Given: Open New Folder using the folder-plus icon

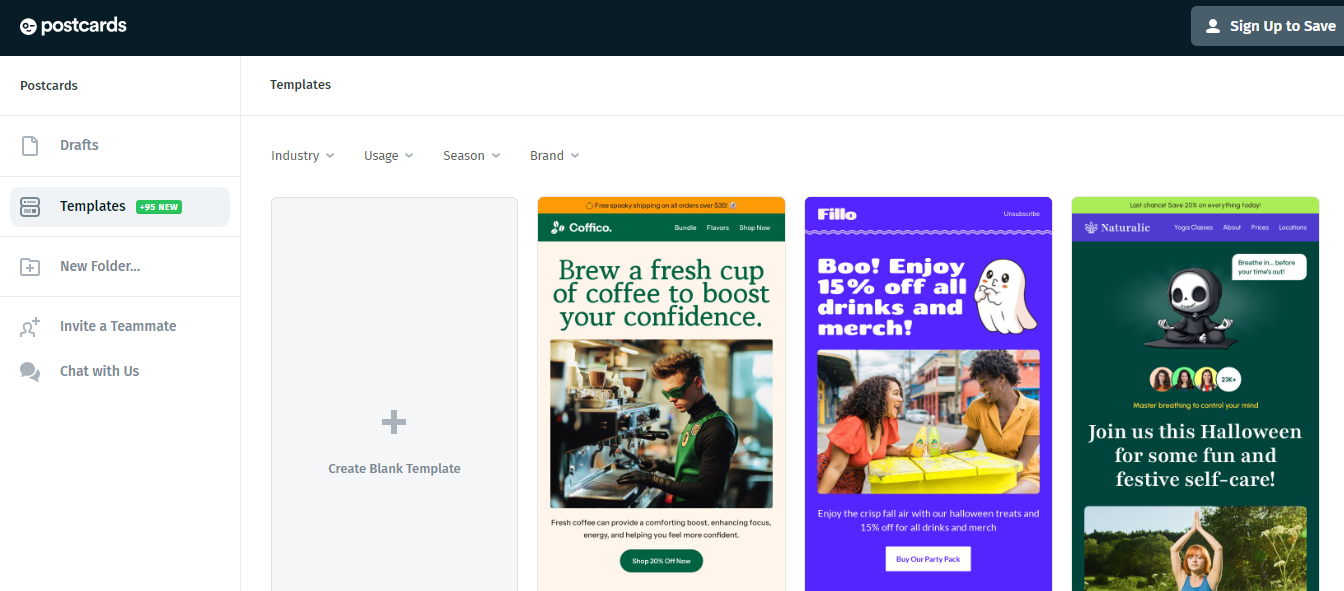Looking at the screenshot, I should click(29, 266).
